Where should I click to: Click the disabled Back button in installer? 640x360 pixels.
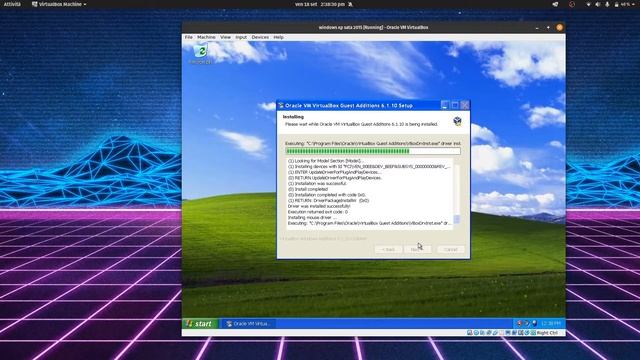(388, 249)
